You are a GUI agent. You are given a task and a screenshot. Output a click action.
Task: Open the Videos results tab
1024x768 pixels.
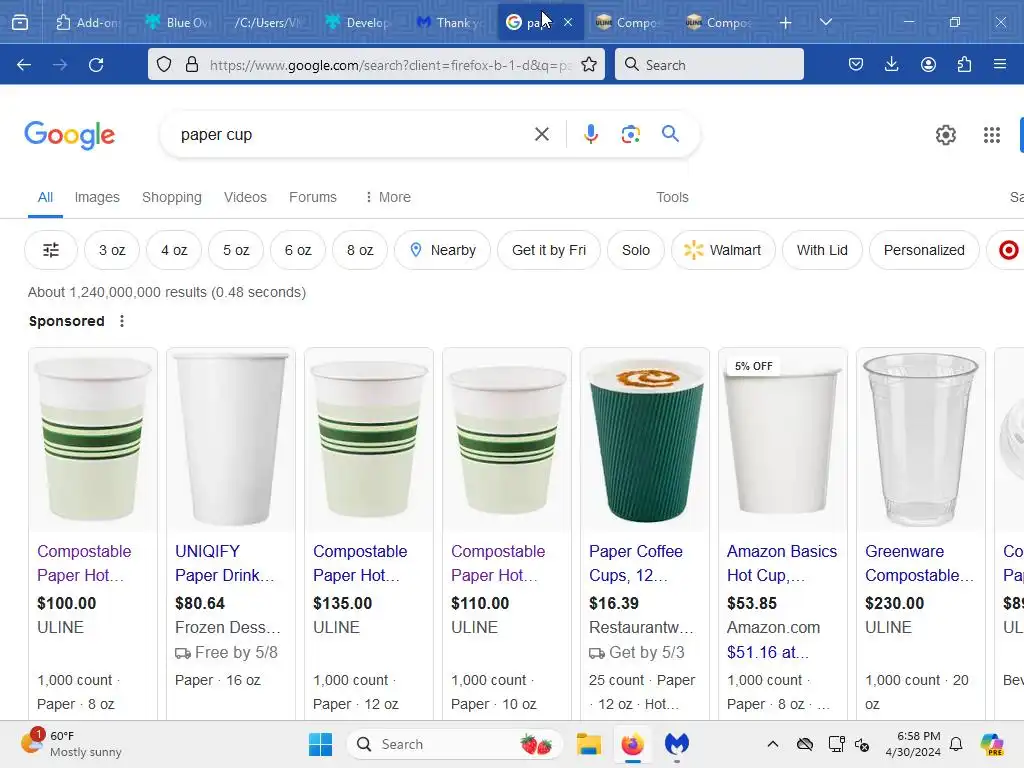(x=245, y=197)
